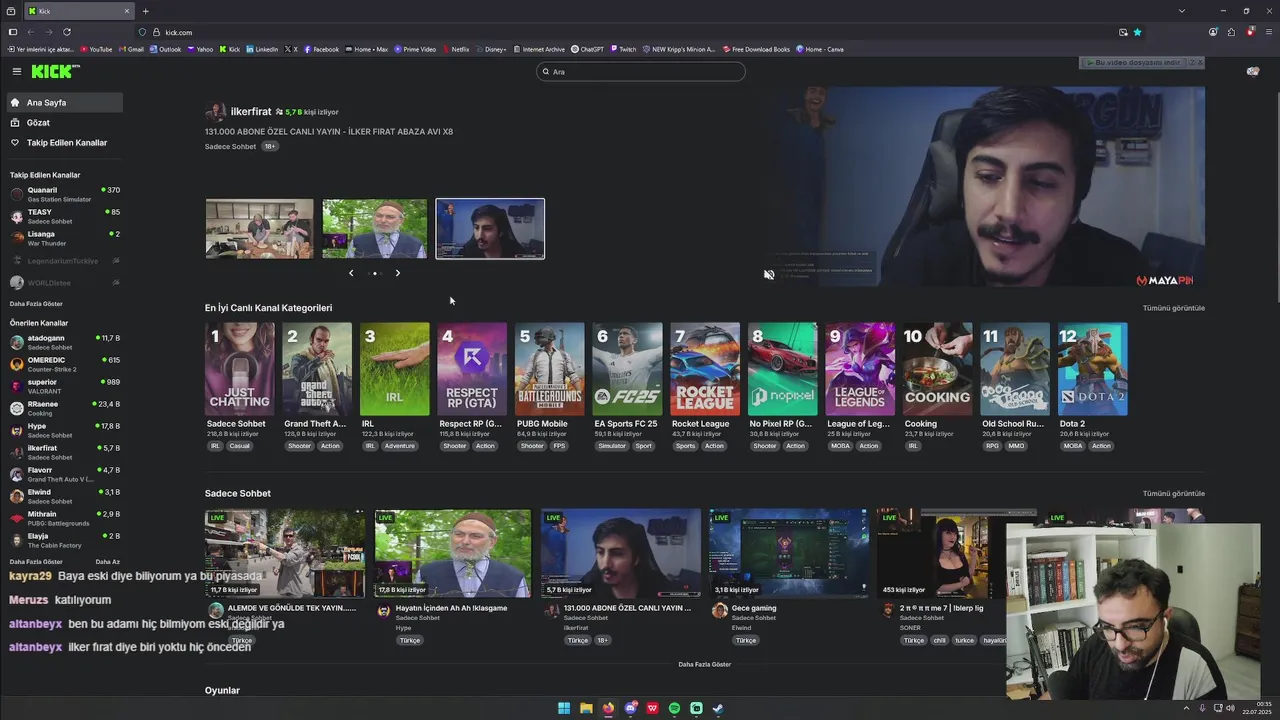Viewport: 1280px width, 720px height.
Task: Click the Kick search box
Action: point(641,71)
